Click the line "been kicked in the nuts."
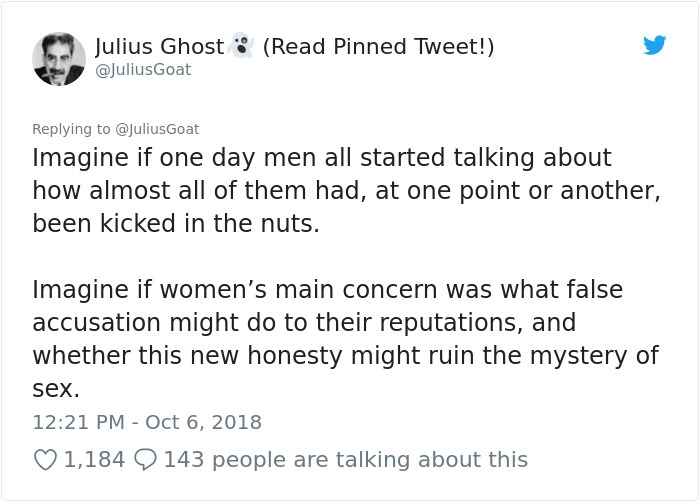 tap(176, 223)
